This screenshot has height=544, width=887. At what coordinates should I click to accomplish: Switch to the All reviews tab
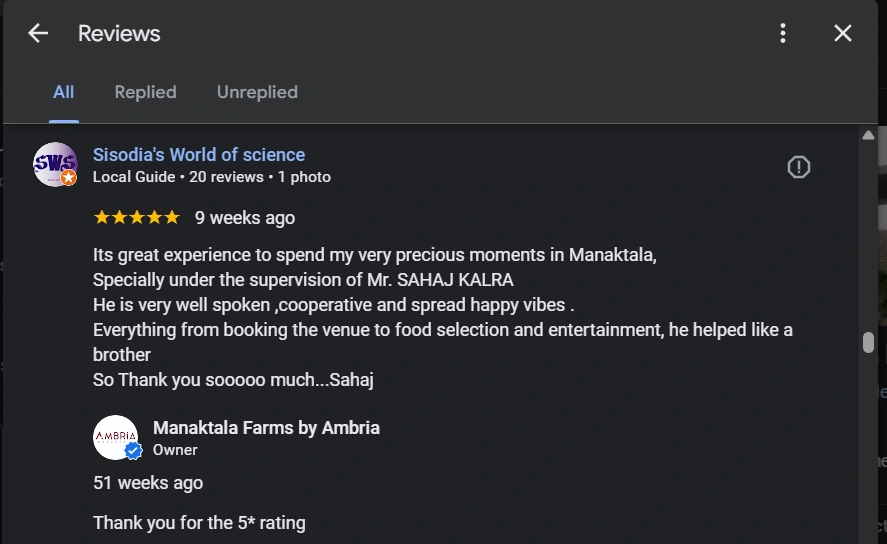(64, 92)
